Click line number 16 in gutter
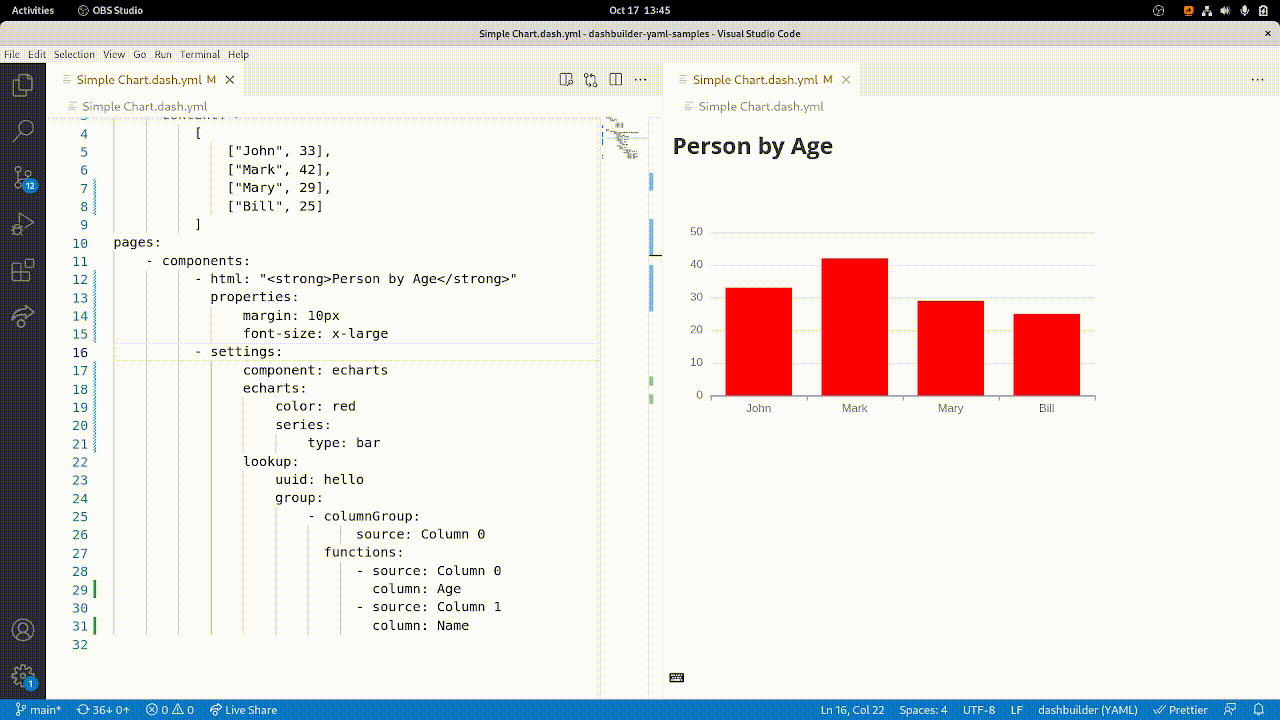Screen dimensions: 1280x720 point(80,352)
